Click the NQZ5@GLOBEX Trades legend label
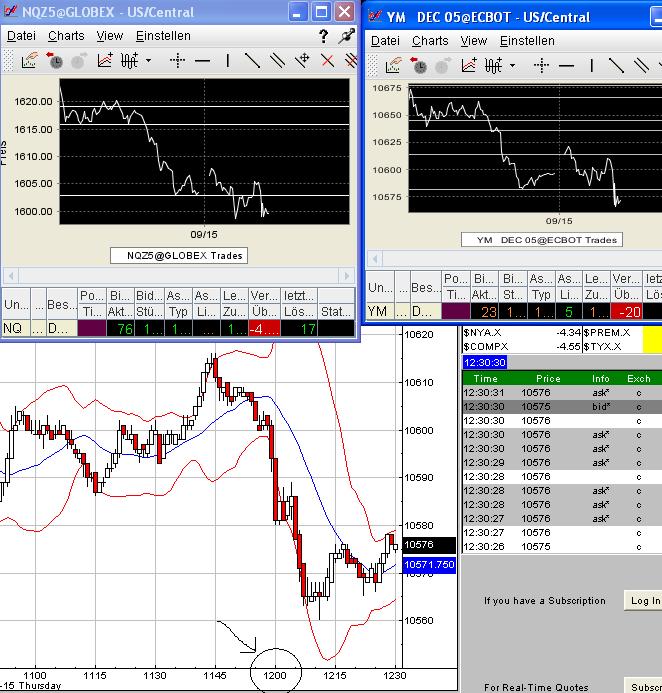This screenshot has width=662, height=693. pyautogui.click(x=179, y=255)
